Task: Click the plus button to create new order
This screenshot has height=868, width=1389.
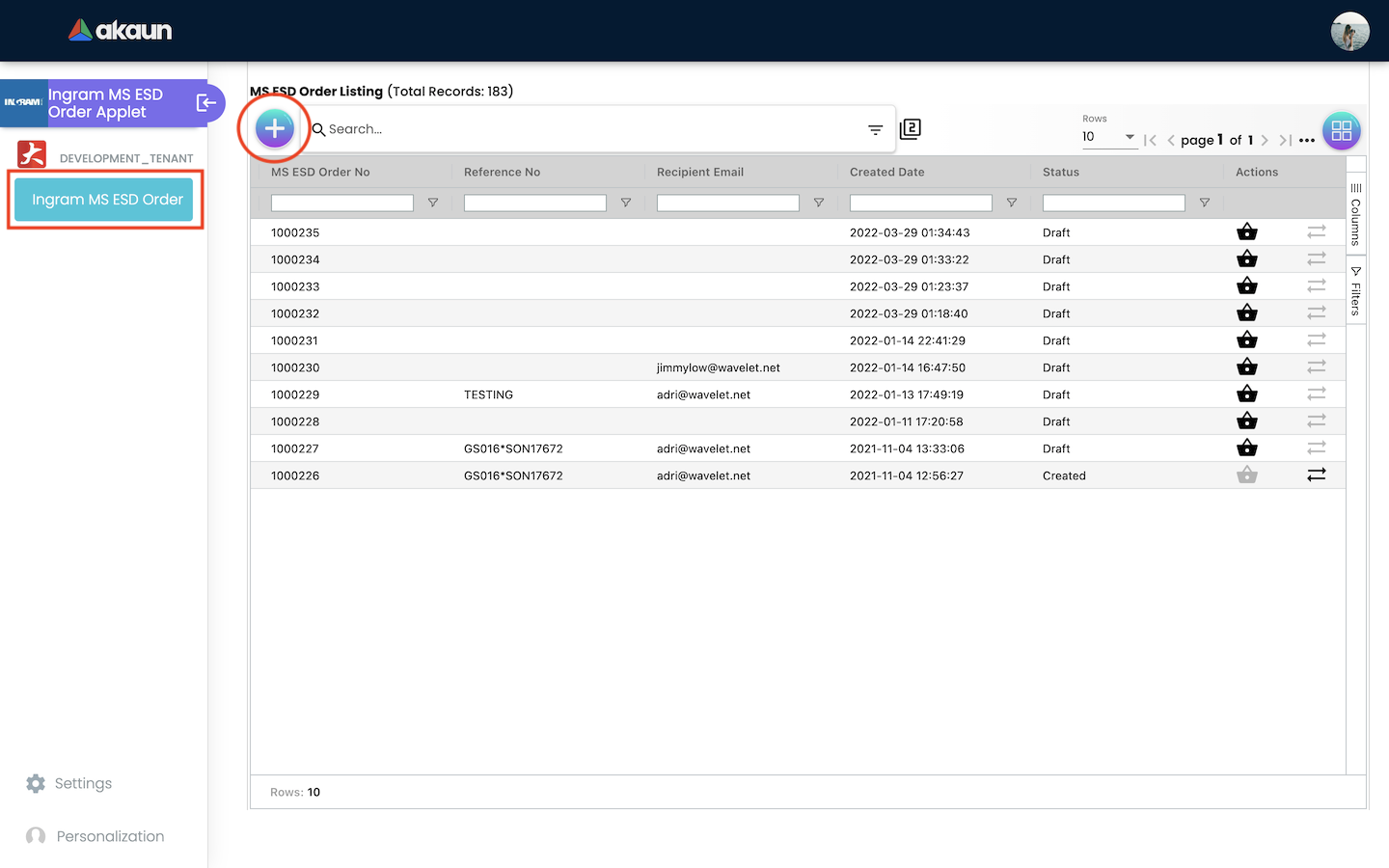Action: tap(275, 128)
